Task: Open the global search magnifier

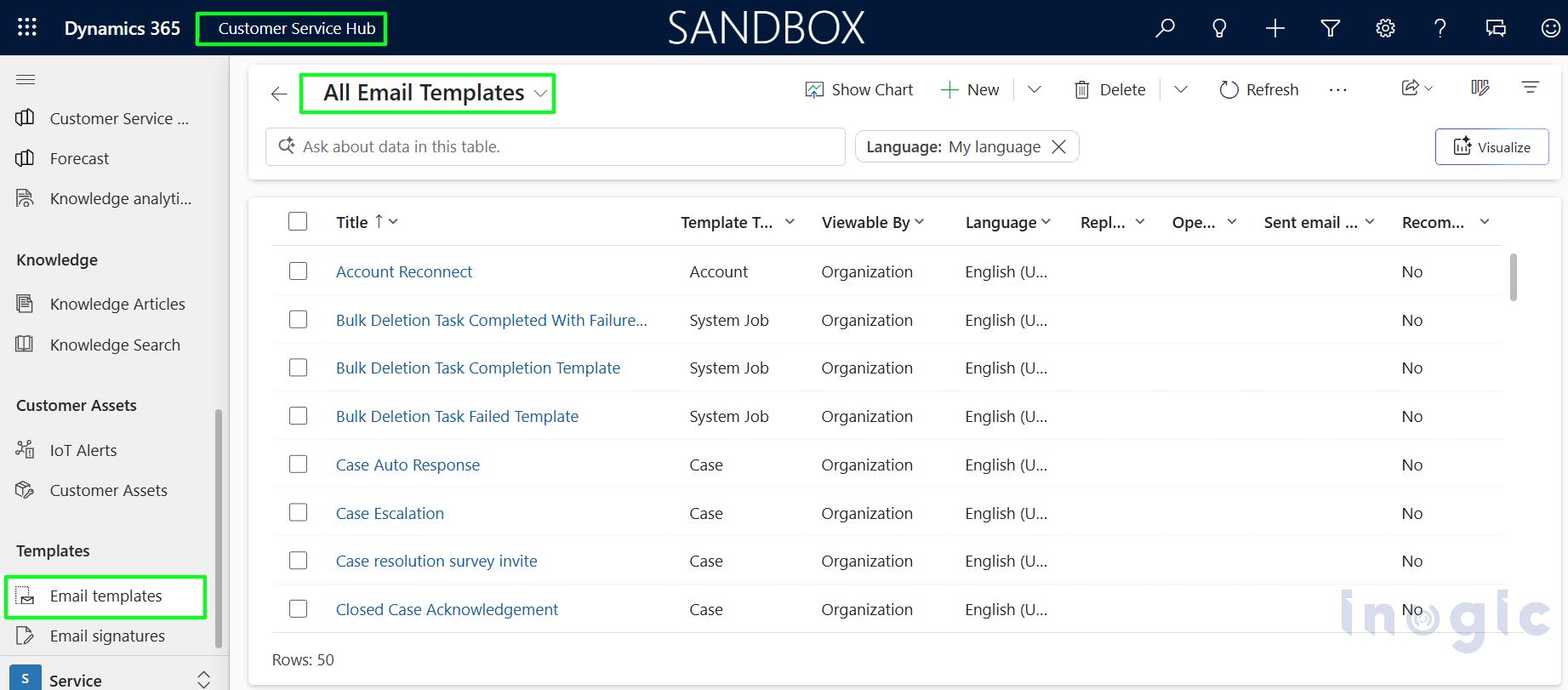Action: tap(1165, 28)
